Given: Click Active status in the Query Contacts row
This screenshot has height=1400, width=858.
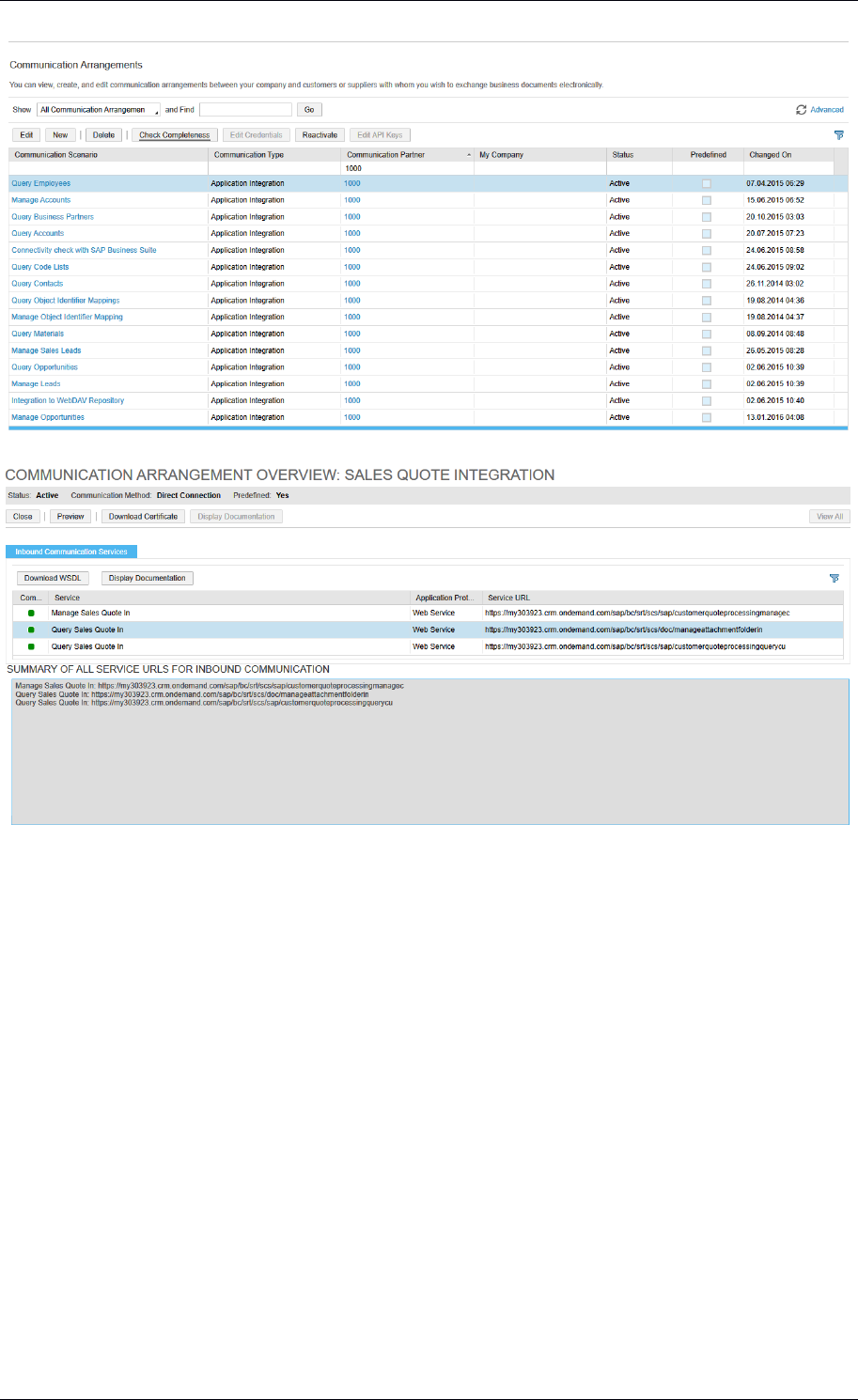Looking at the screenshot, I should pyautogui.click(x=619, y=284).
